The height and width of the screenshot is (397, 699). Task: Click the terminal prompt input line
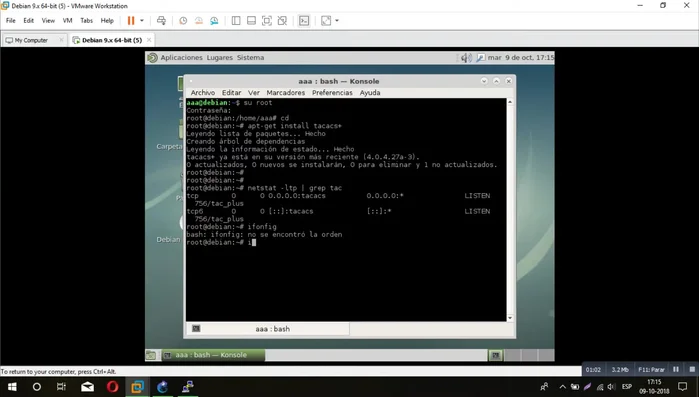click(x=346, y=242)
